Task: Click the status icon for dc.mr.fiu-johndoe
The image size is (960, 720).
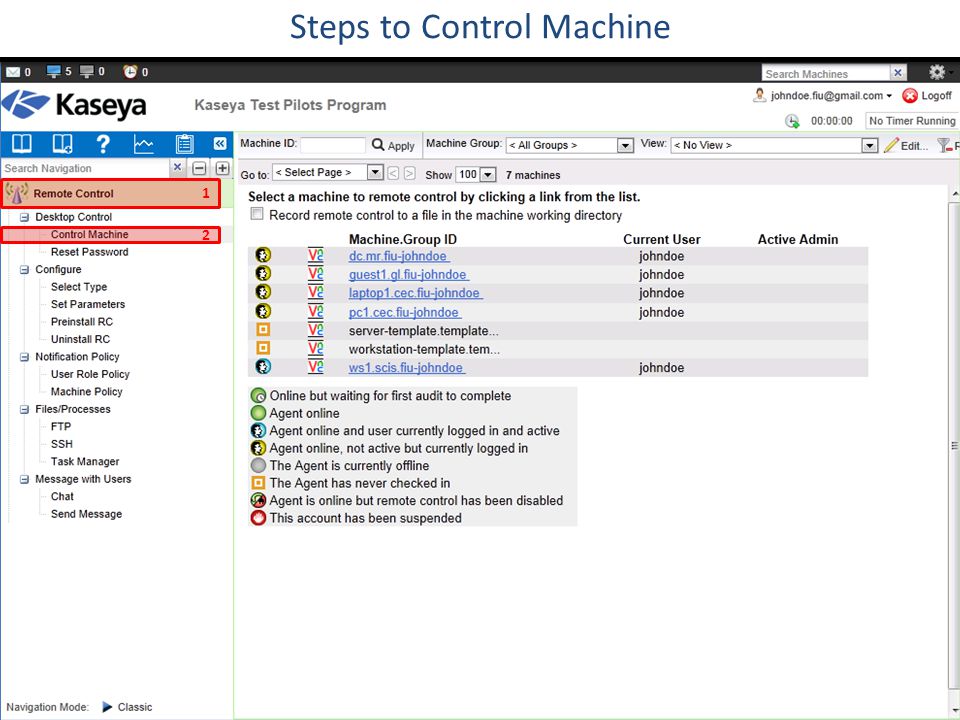Action: coord(263,255)
